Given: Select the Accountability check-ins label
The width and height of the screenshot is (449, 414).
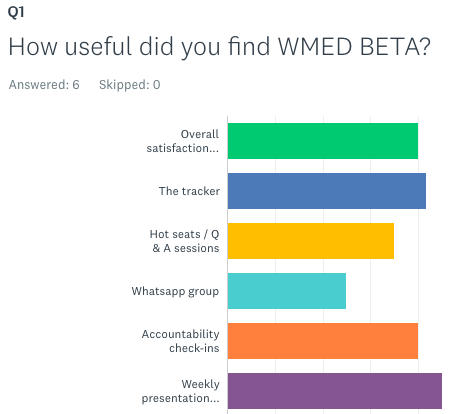Looking at the screenshot, I should click(180, 341).
